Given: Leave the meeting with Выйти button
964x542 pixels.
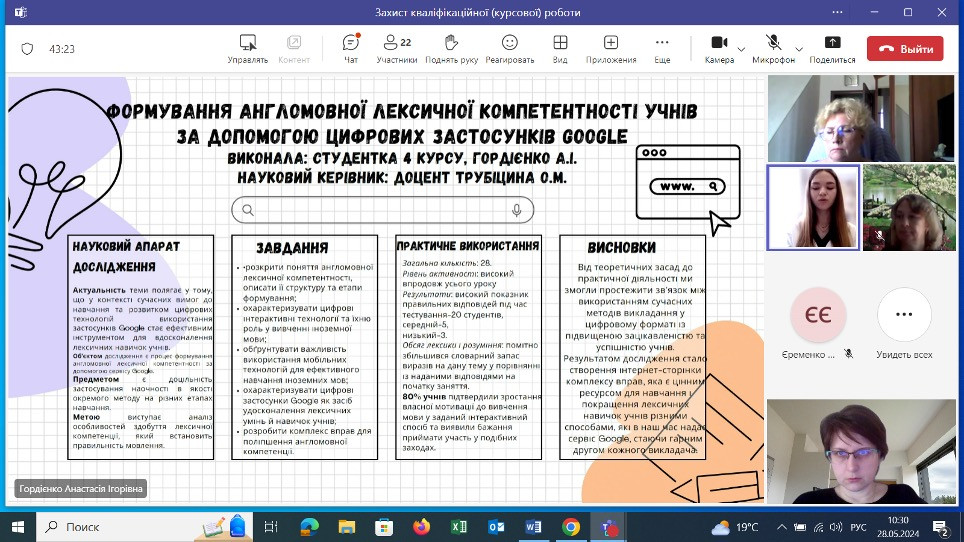Looking at the screenshot, I should [905, 49].
